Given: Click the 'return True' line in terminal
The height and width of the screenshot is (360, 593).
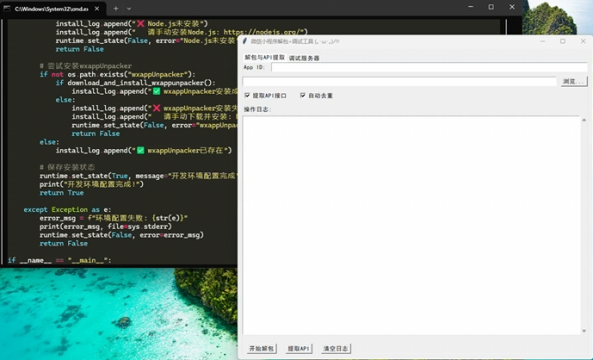Looking at the screenshot, I should (x=61, y=192).
